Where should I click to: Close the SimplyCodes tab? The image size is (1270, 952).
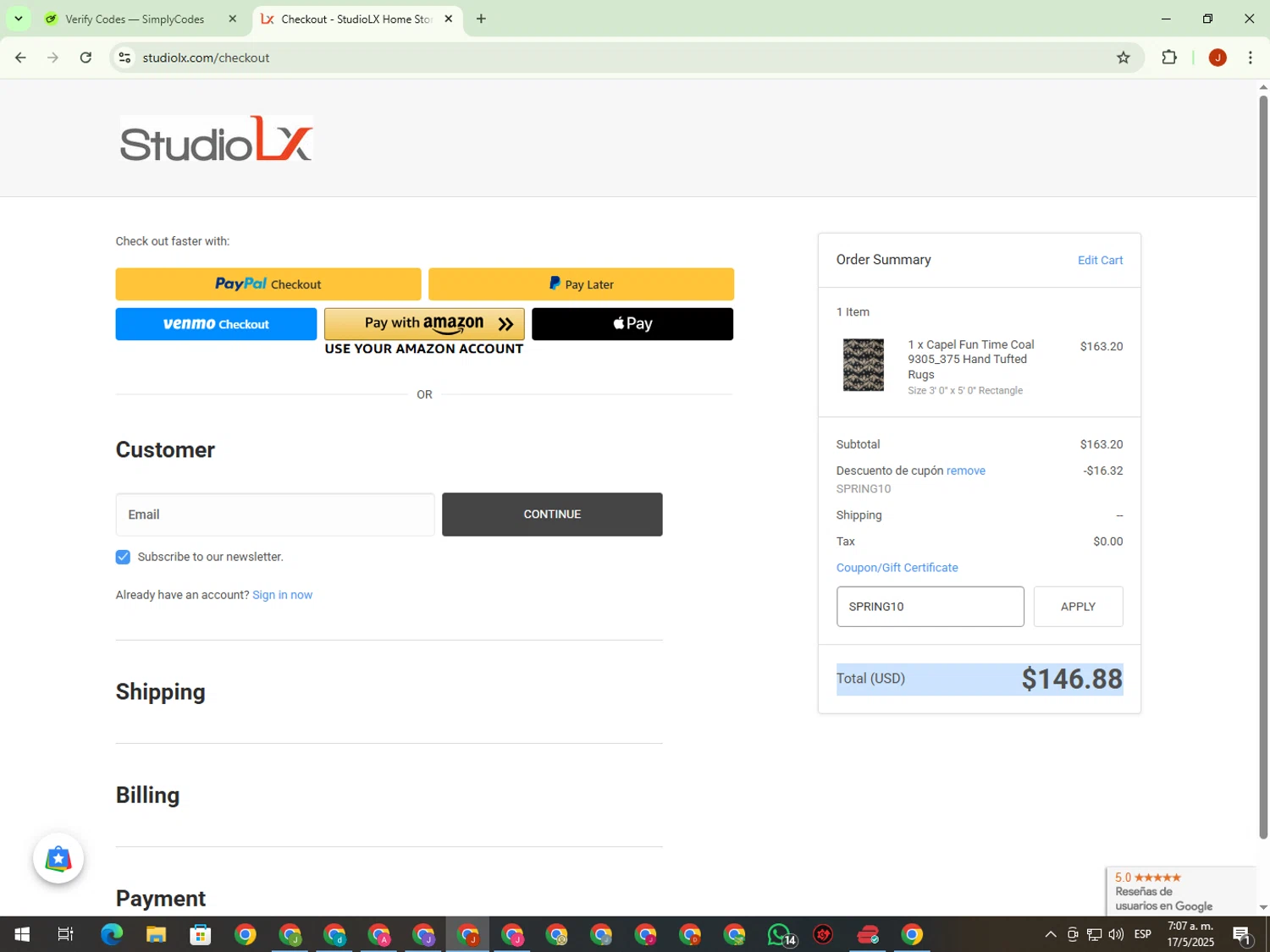(233, 19)
